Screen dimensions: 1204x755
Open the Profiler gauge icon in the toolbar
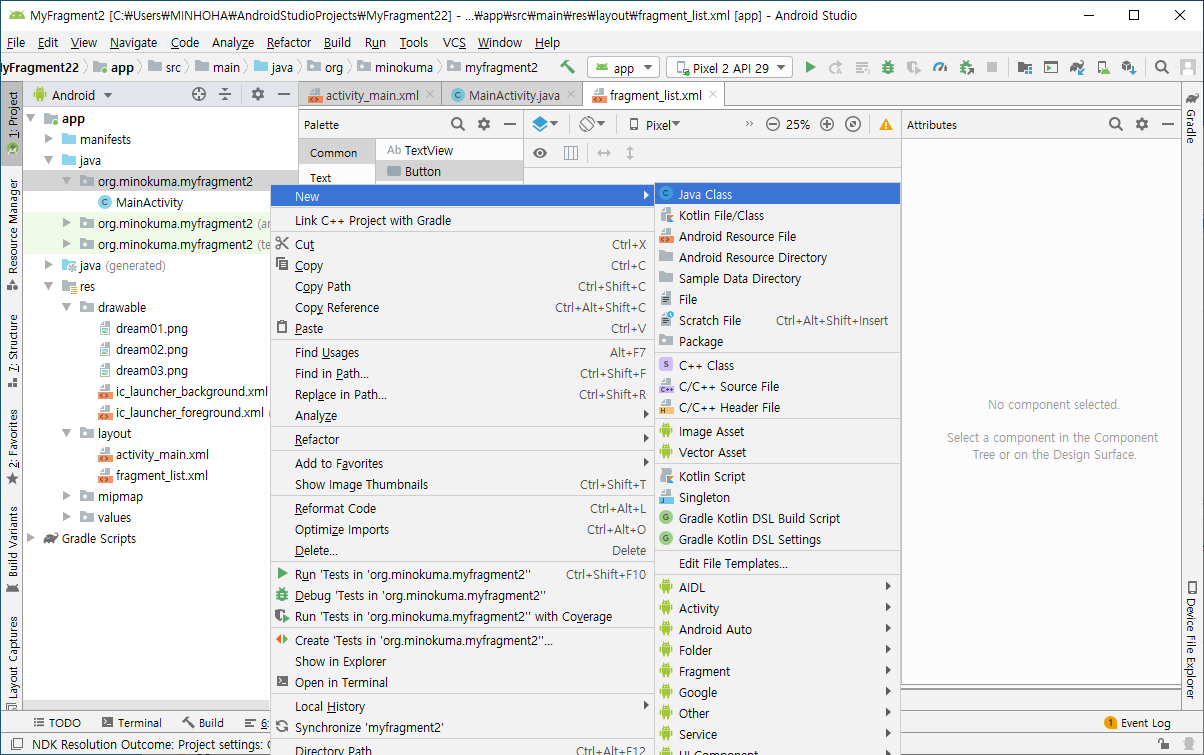point(940,67)
